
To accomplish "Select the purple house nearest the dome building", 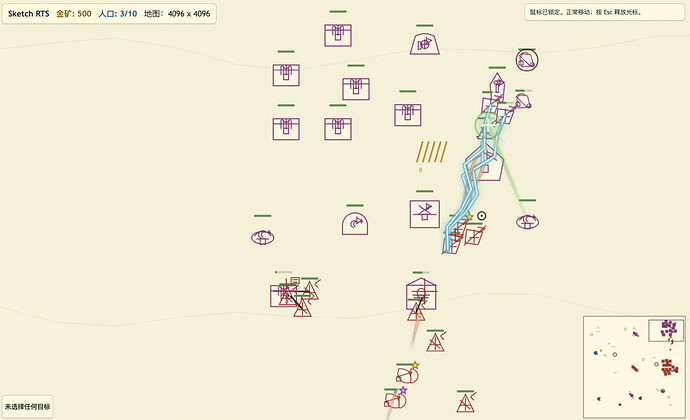I will pyautogui.click(x=407, y=115).
